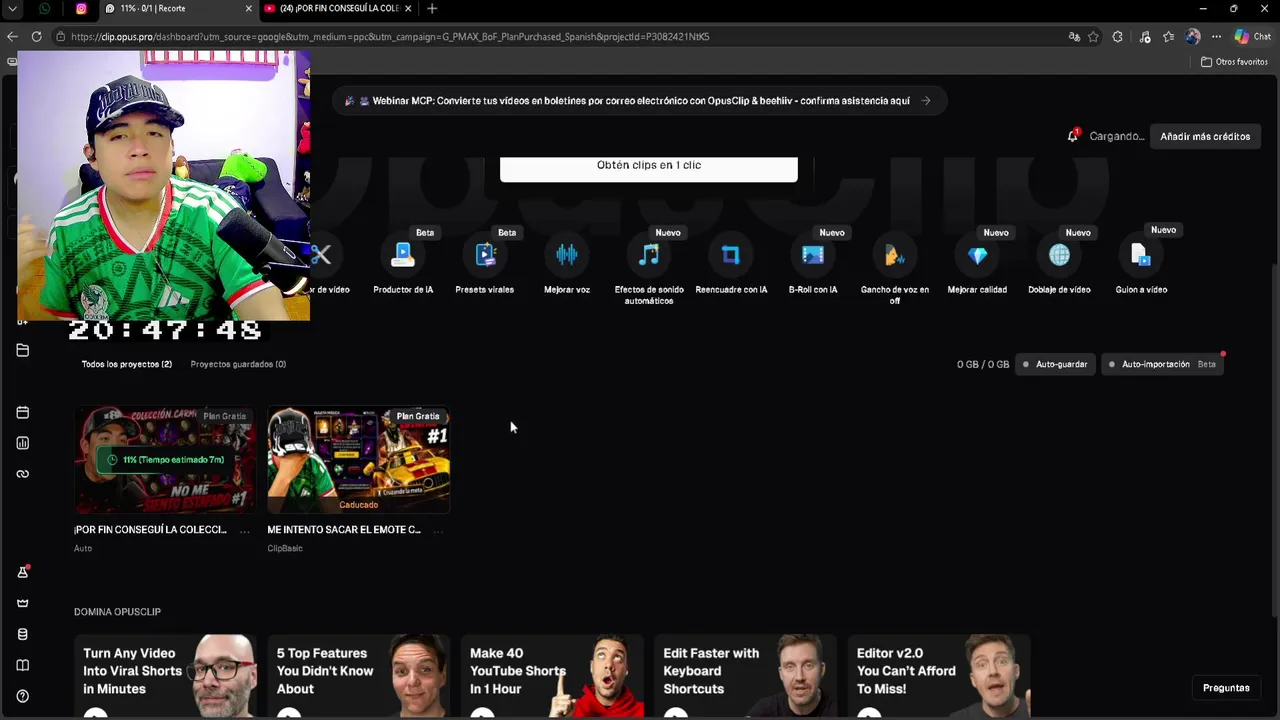1280x720 pixels.
Task: Open the database stack icon in sidebar
Action: 23,634
